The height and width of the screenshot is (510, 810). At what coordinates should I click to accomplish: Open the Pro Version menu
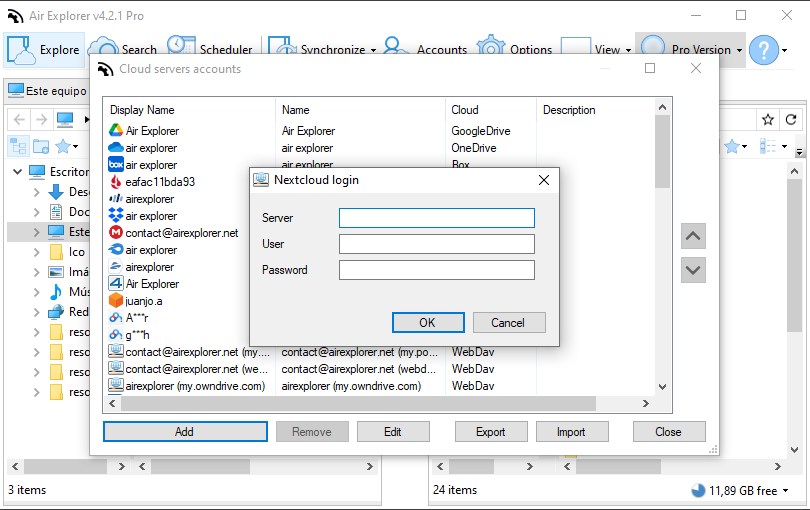pos(691,50)
